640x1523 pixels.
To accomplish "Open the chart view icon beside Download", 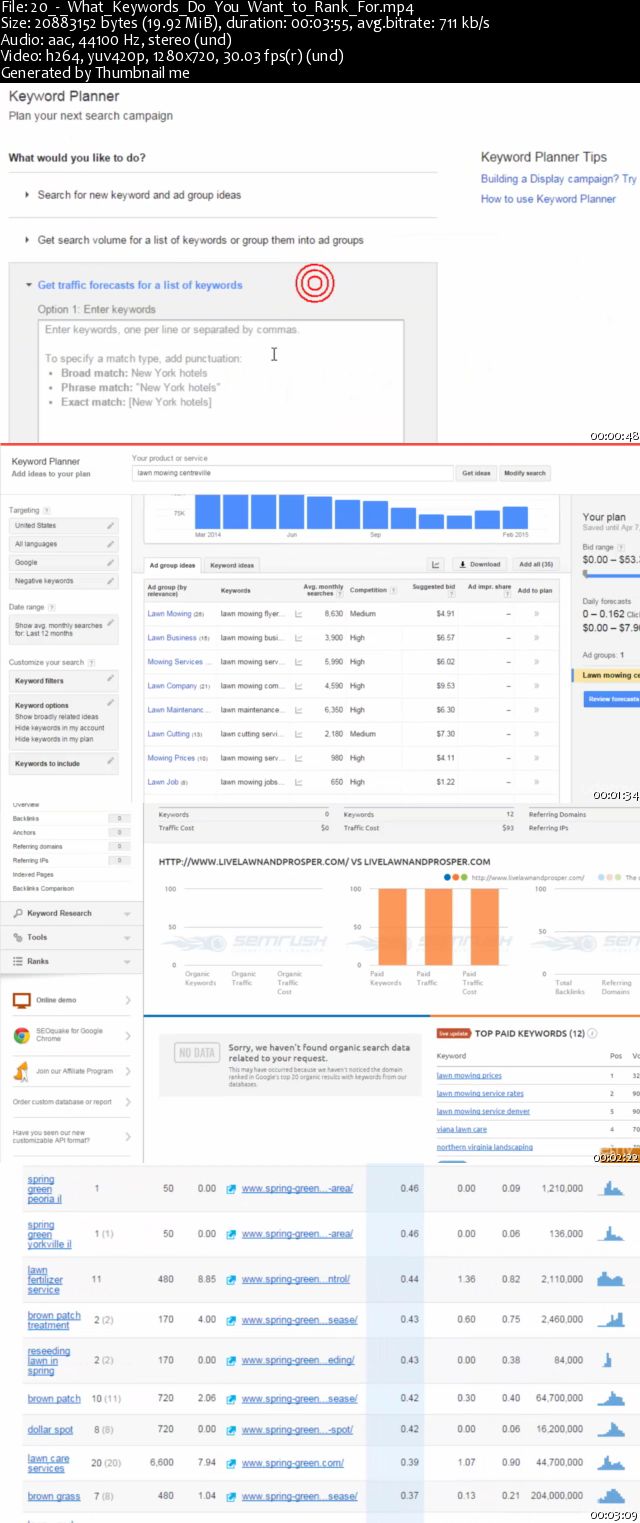I will click(x=436, y=565).
